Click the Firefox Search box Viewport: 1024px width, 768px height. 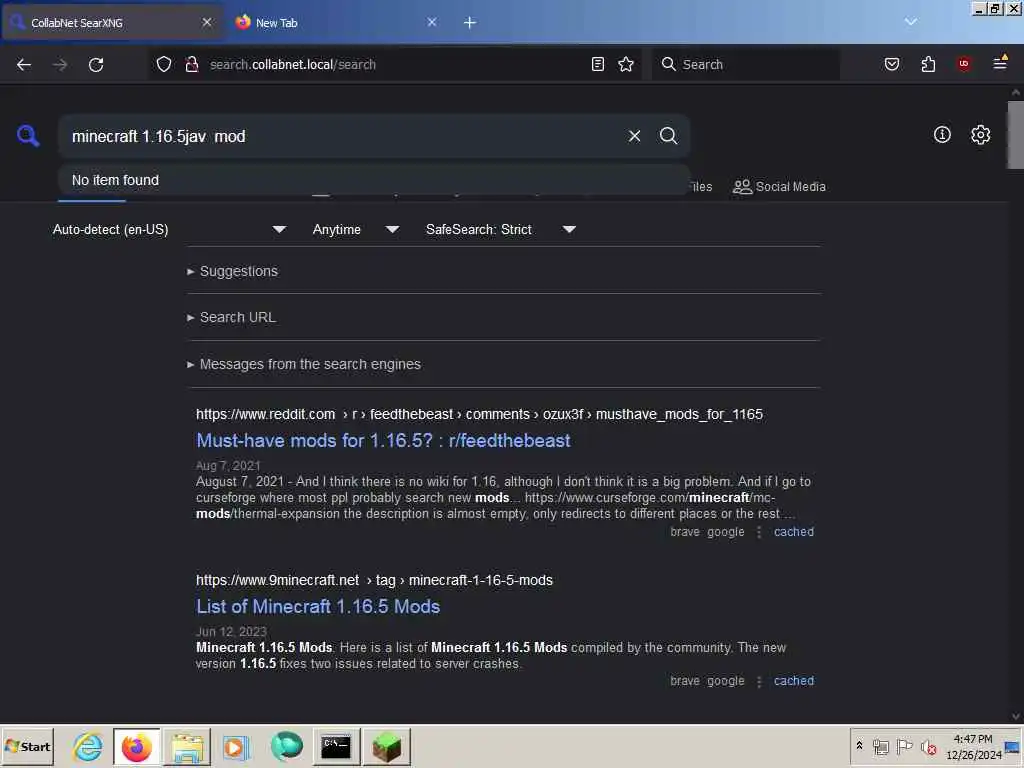coord(745,64)
